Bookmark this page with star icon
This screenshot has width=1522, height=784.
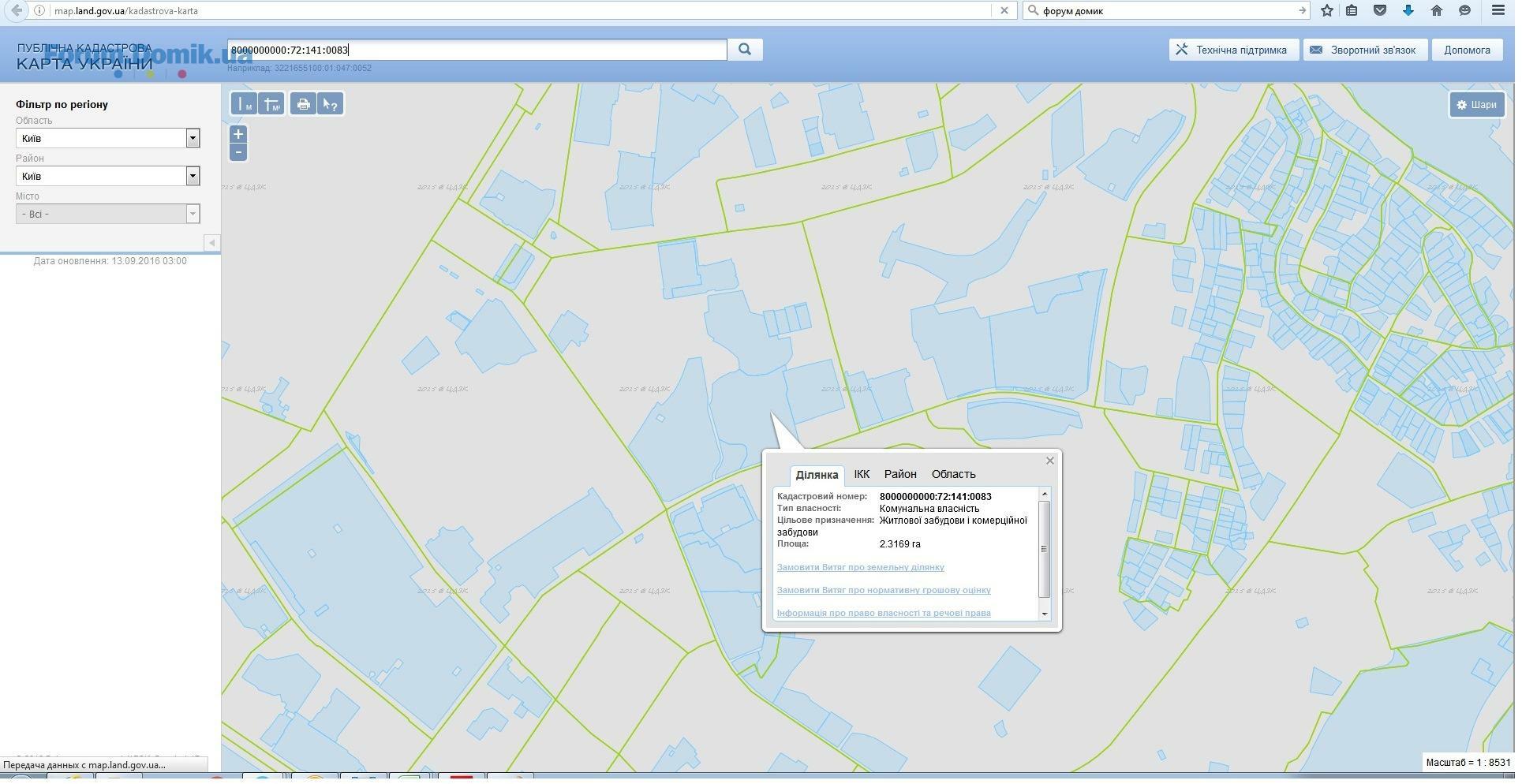pos(1327,10)
